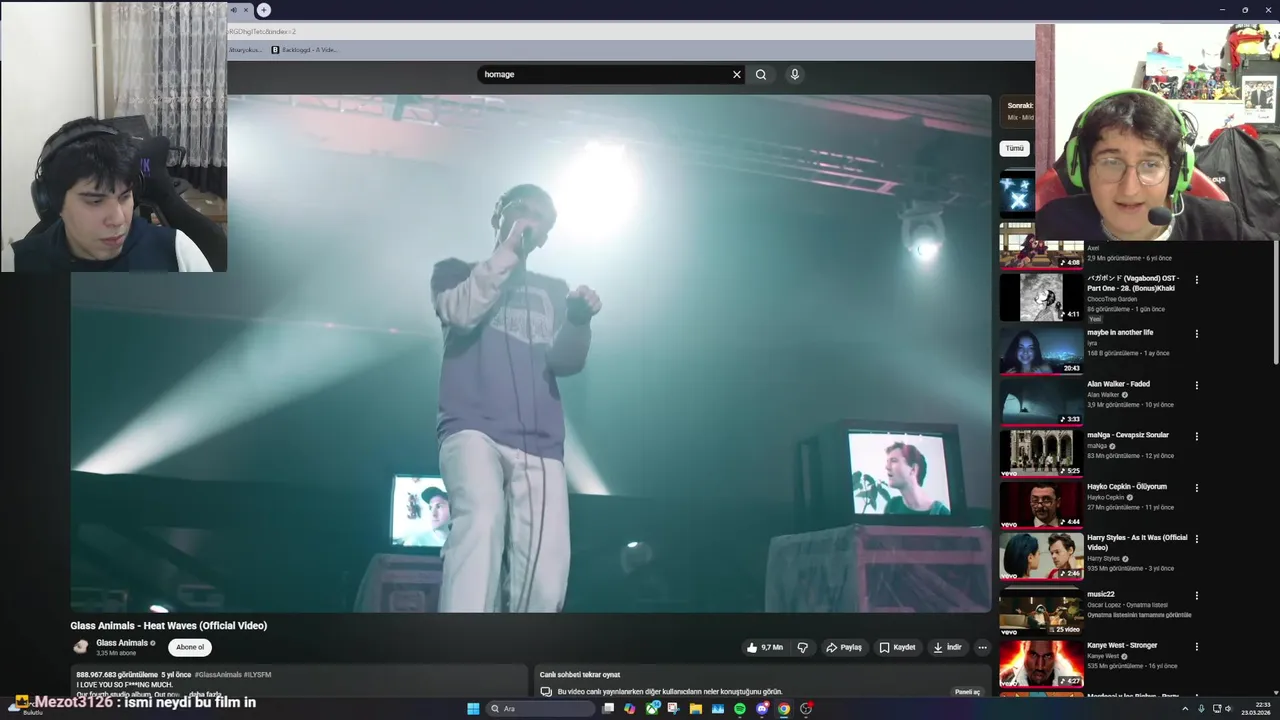Expand description with daha fazla
Viewport: 1280px width, 720px height.
pyautogui.click(x=205, y=694)
